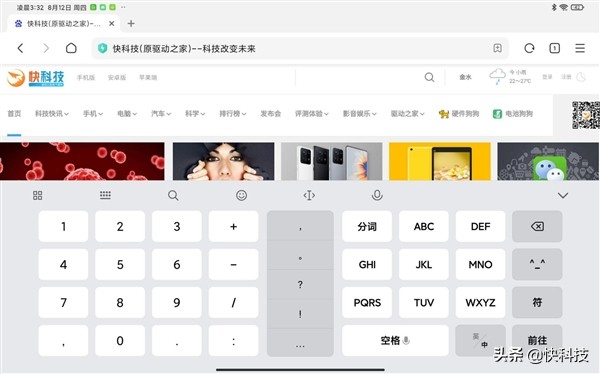Image resolution: width=600 pixels, height=374 pixels.
Task: Tap the MNO key
Action: 480,264
